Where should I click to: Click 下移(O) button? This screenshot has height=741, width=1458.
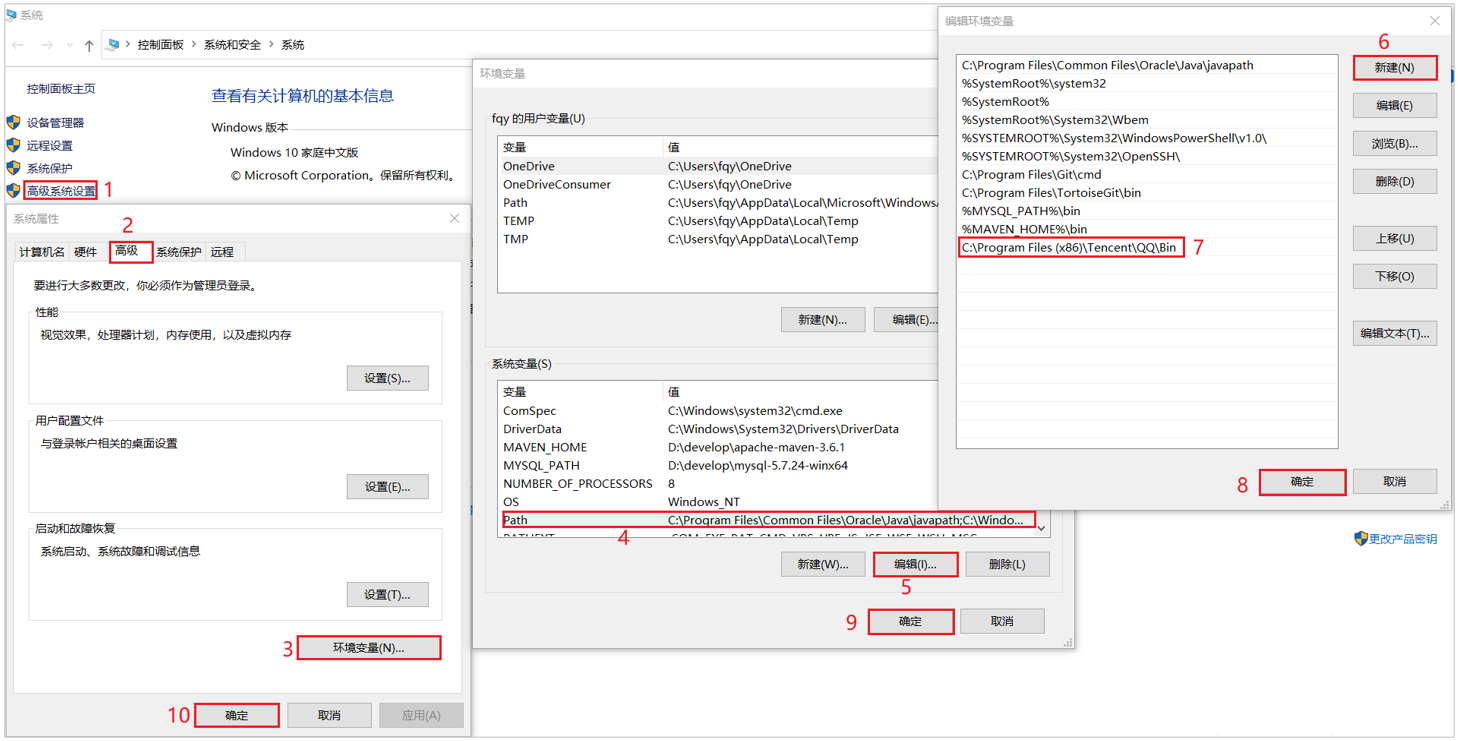1395,276
